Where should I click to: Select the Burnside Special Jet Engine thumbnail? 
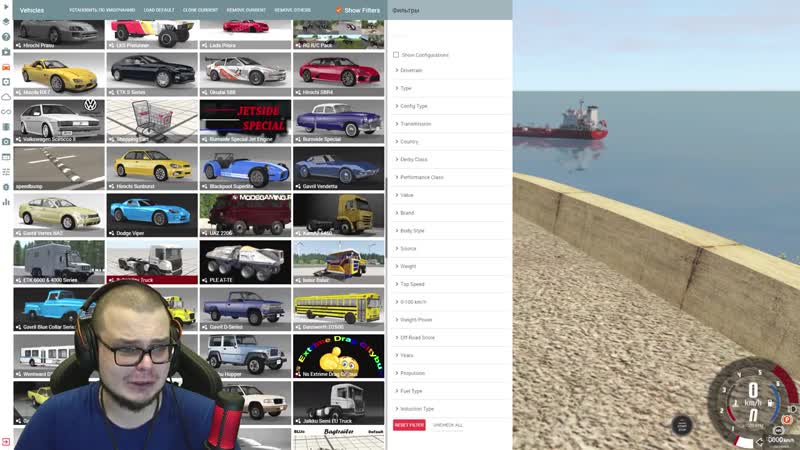(x=245, y=121)
